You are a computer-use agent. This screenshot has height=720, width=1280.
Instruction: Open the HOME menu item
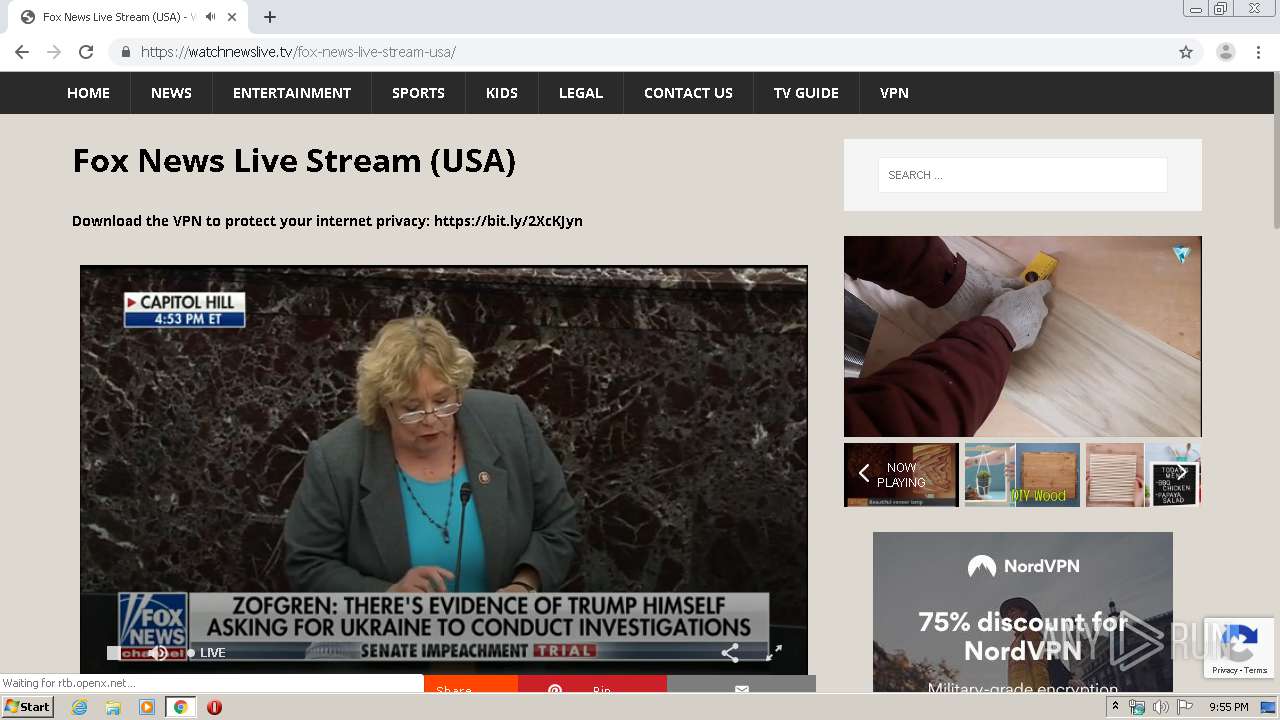pyautogui.click(x=88, y=93)
